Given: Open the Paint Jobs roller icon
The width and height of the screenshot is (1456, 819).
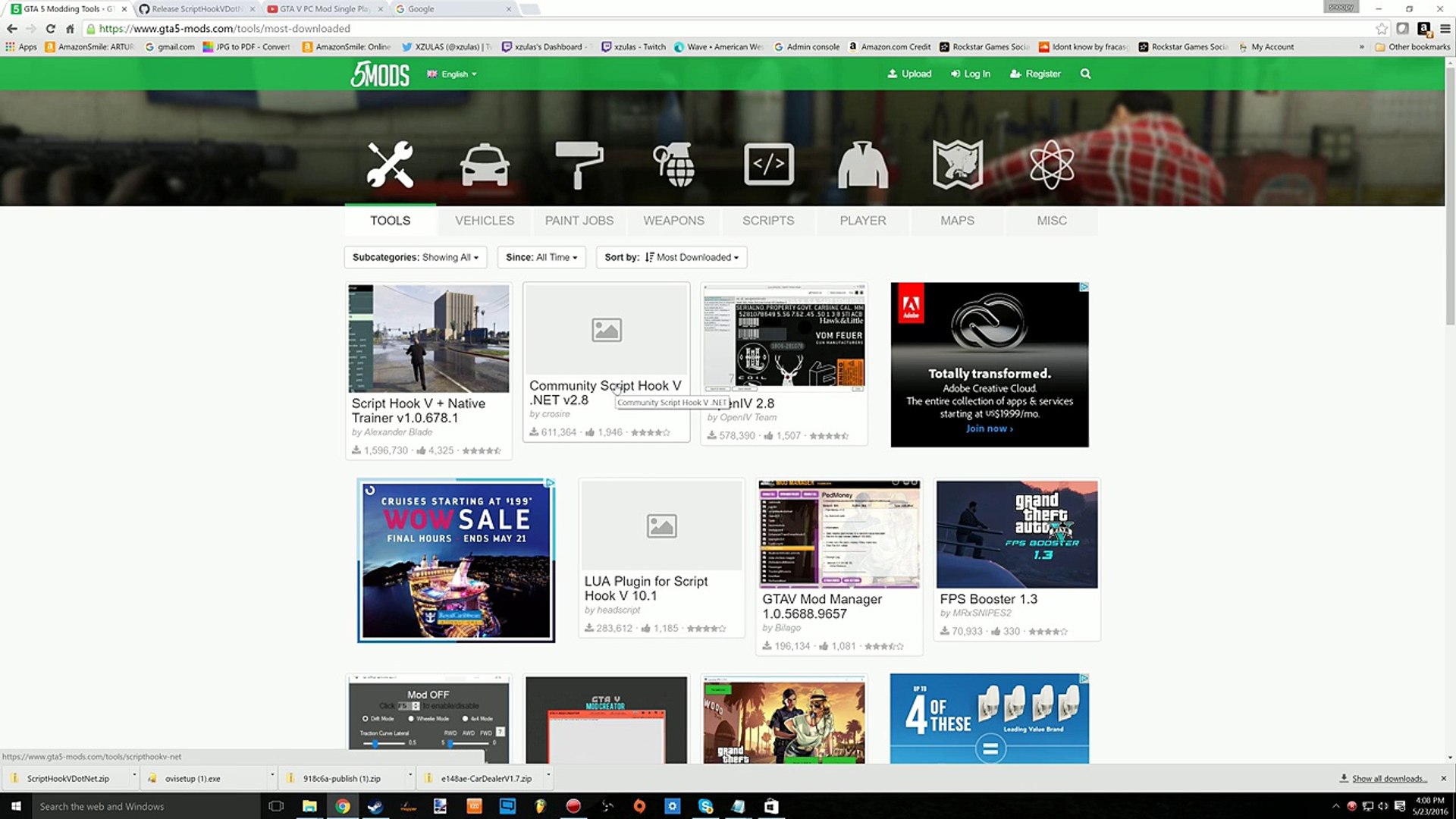Looking at the screenshot, I should point(579,165).
